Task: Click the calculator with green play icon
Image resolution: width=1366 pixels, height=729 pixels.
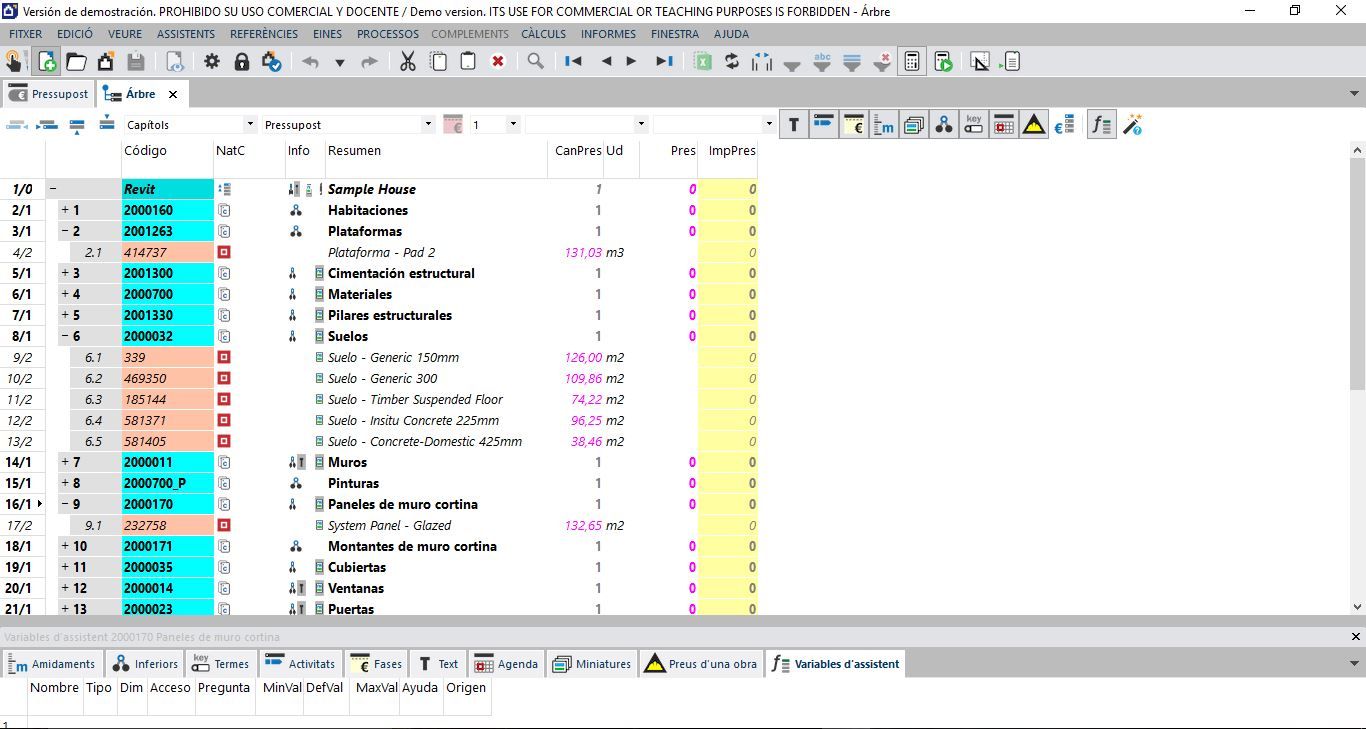Action: [943, 62]
